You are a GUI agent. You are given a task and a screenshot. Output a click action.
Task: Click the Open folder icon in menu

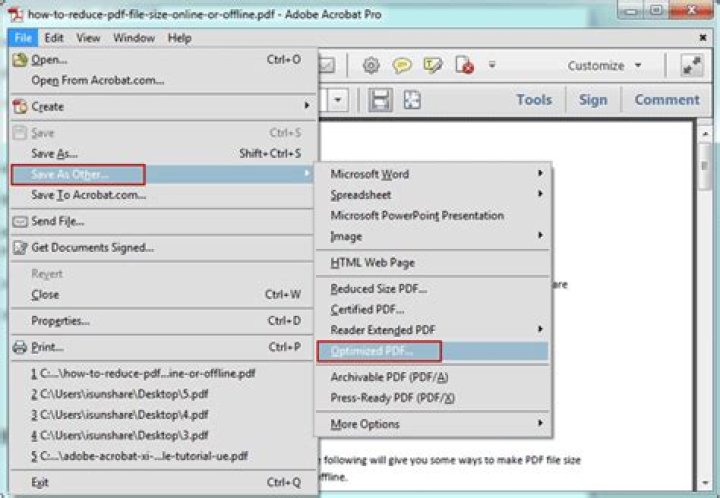19,60
